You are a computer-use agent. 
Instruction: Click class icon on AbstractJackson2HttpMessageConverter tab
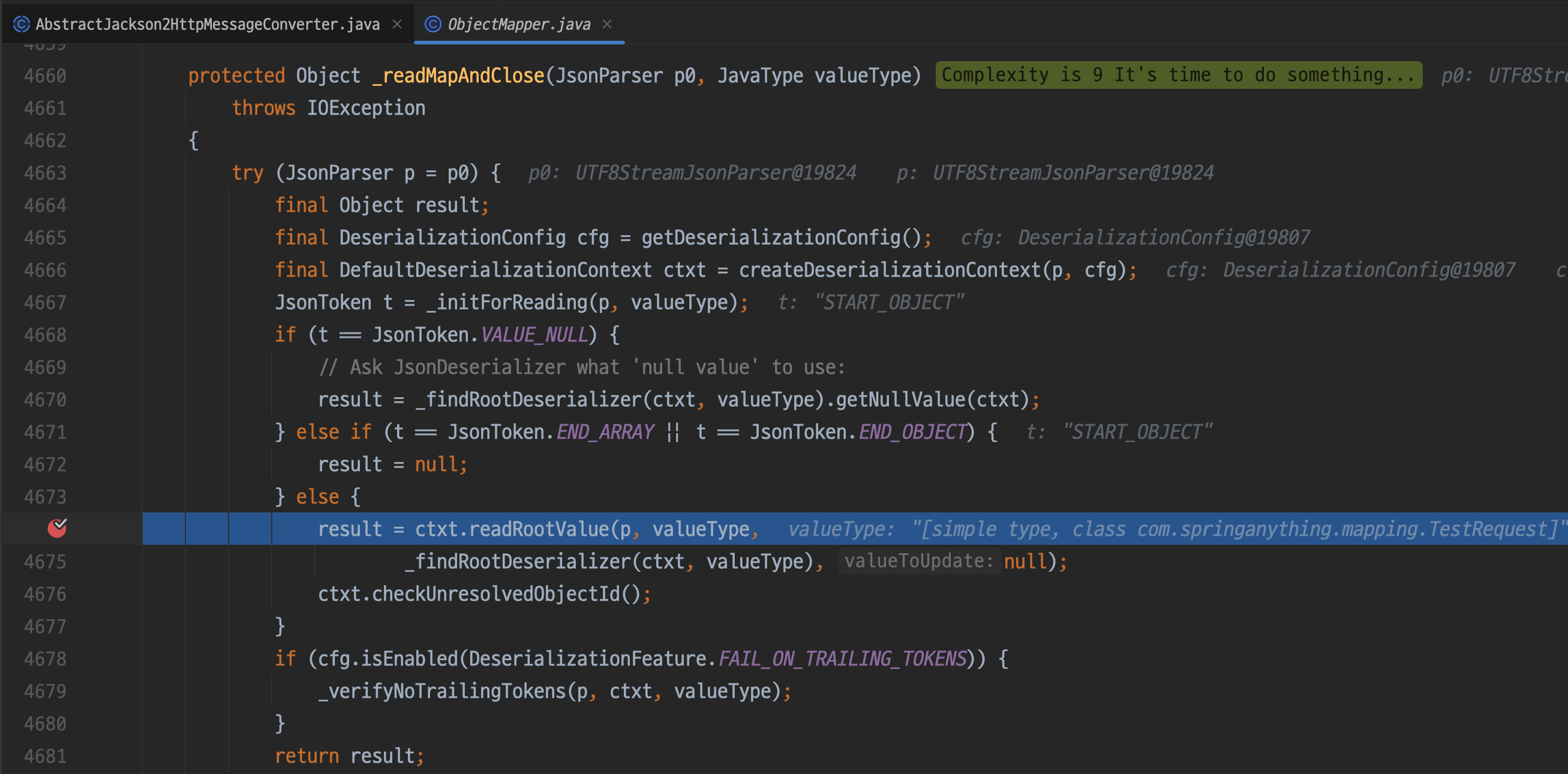coord(22,25)
